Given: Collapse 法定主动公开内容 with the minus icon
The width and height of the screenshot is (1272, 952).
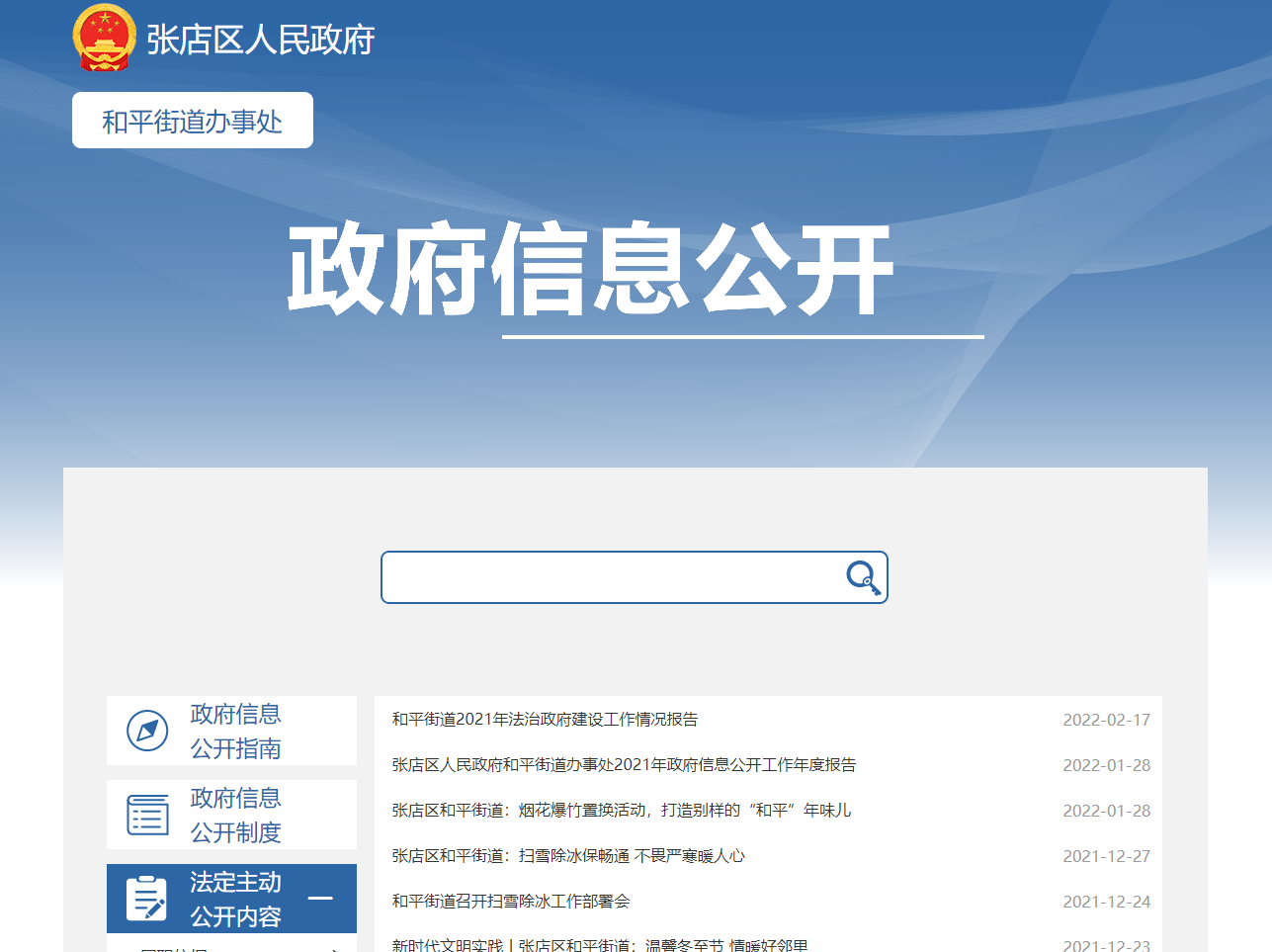Looking at the screenshot, I should [320, 899].
